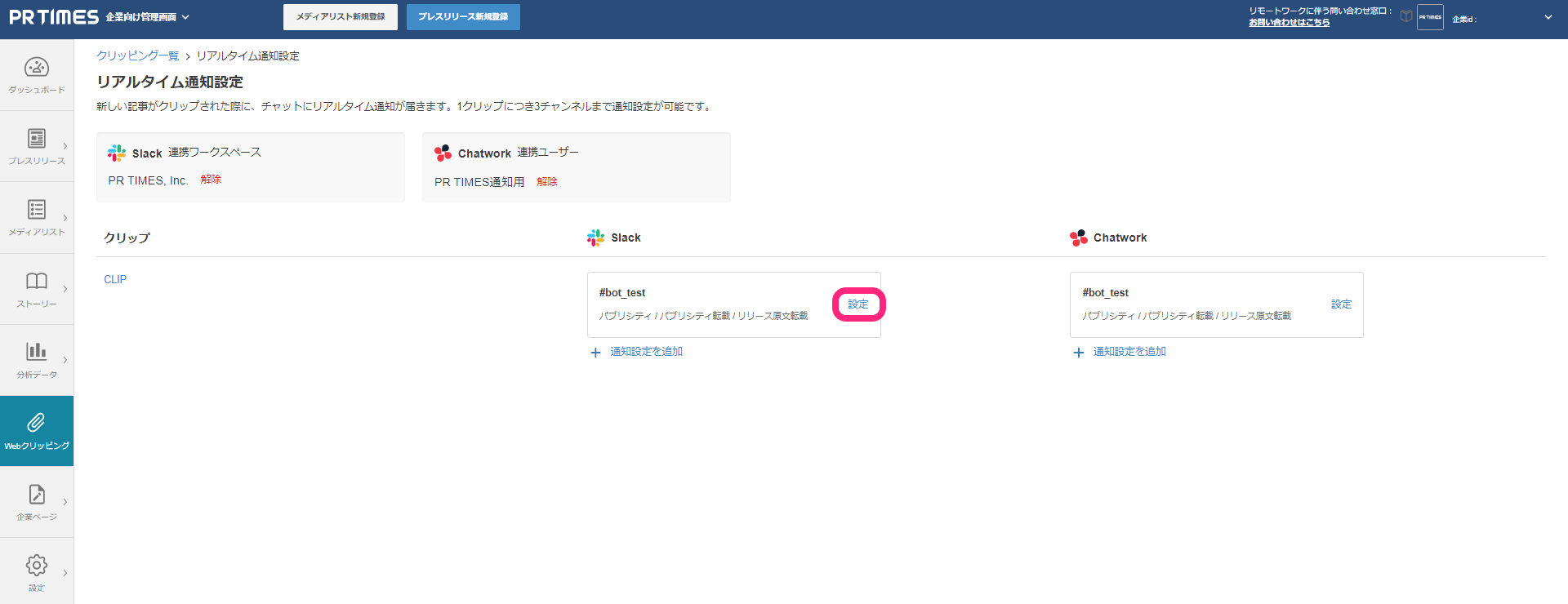
Task: Click Chatwork logo in linked user card
Action: point(443,153)
